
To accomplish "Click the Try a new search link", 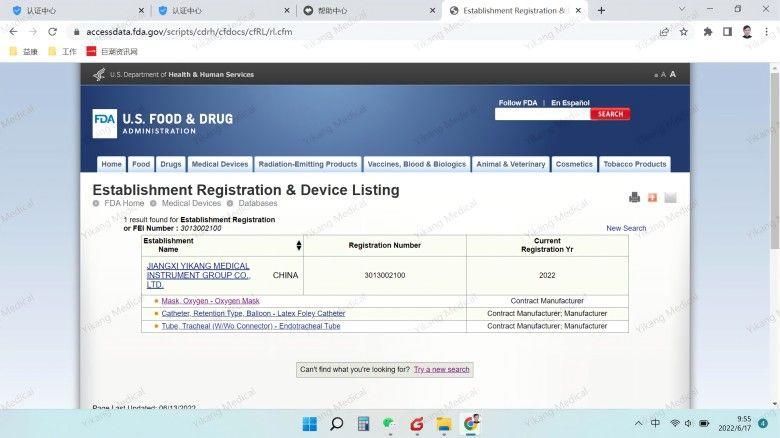I will 441,369.
